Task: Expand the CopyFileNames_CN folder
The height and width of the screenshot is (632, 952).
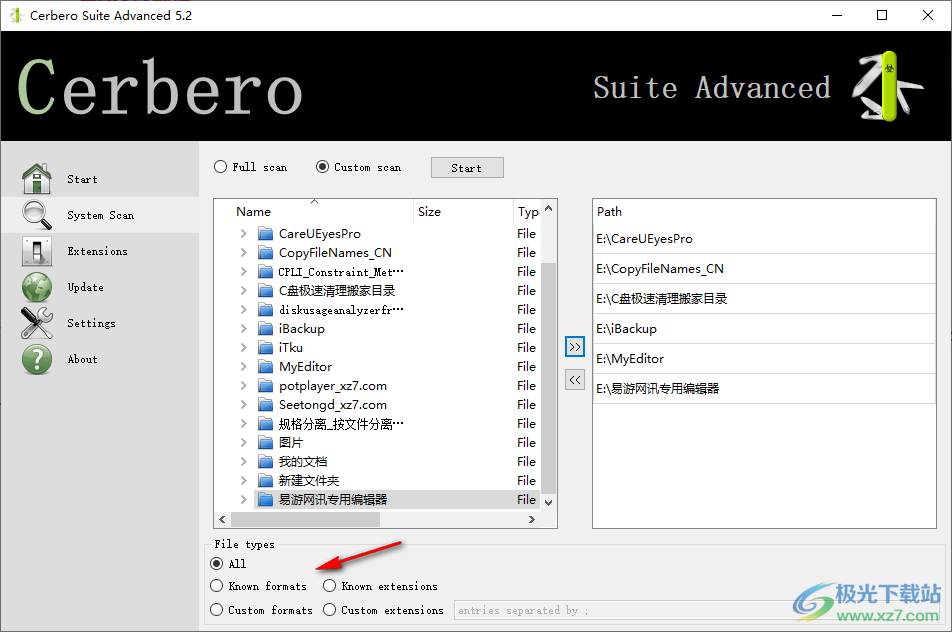Action: [x=243, y=253]
